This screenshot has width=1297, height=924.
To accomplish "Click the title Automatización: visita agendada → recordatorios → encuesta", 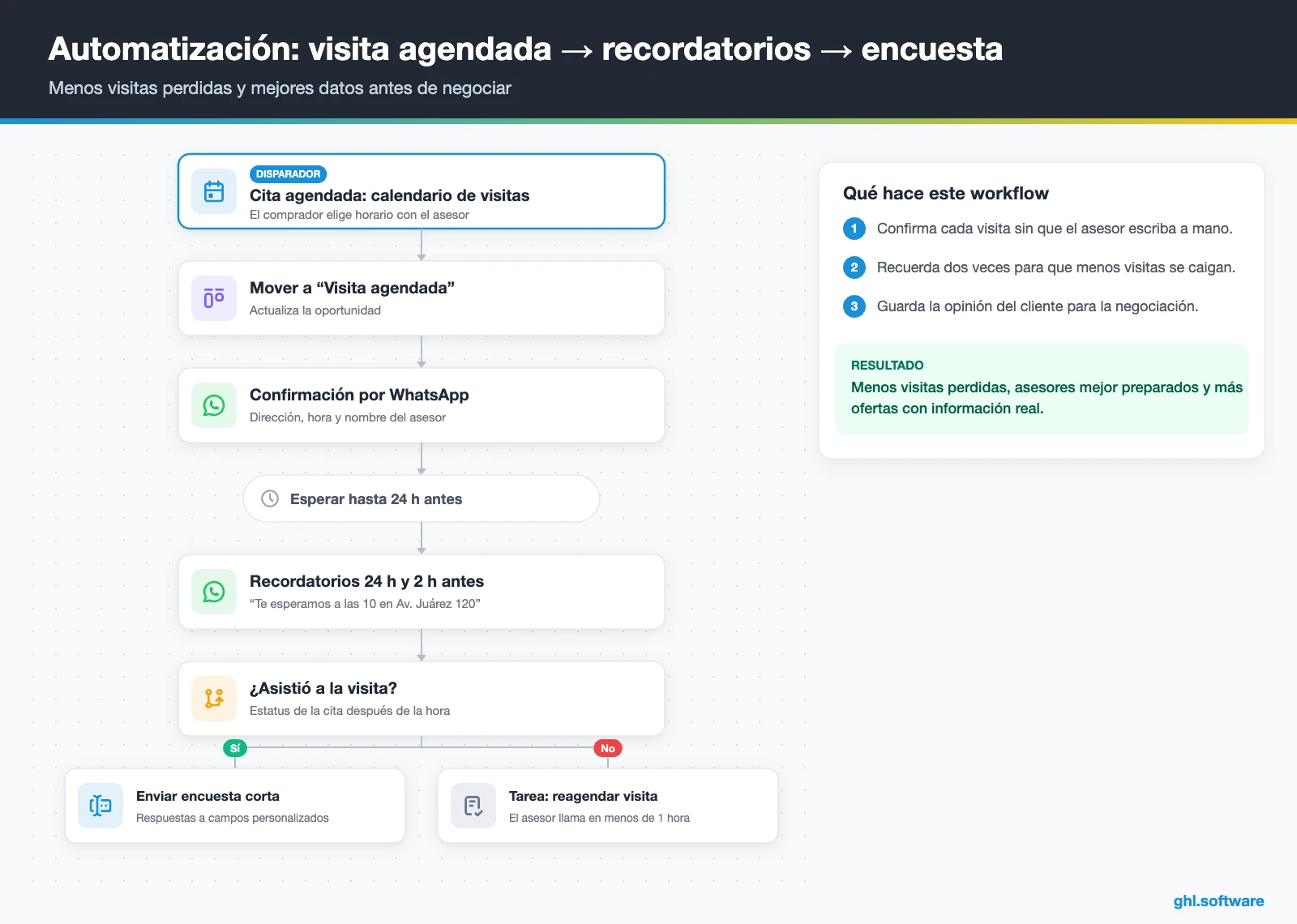I will tap(525, 49).
